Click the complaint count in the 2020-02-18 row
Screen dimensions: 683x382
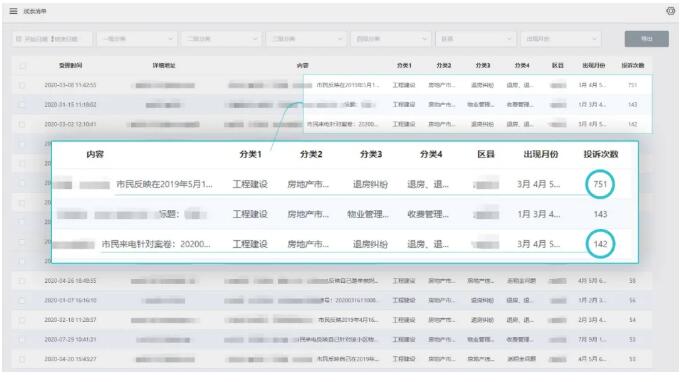tap(632, 320)
